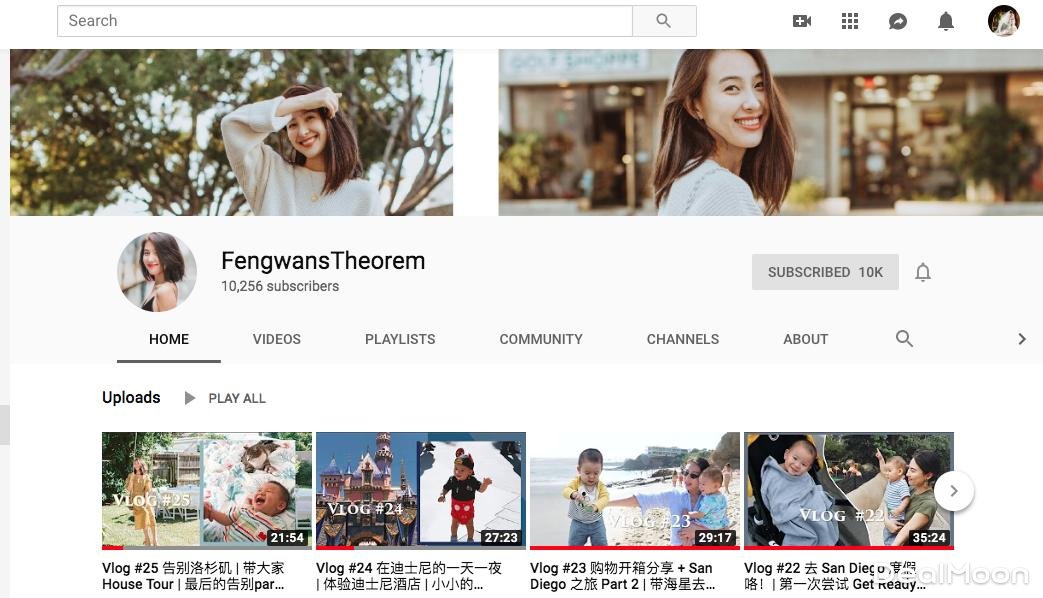Click the Uploads section heading link
Viewport: 1043px width, 598px height.
pos(131,398)
